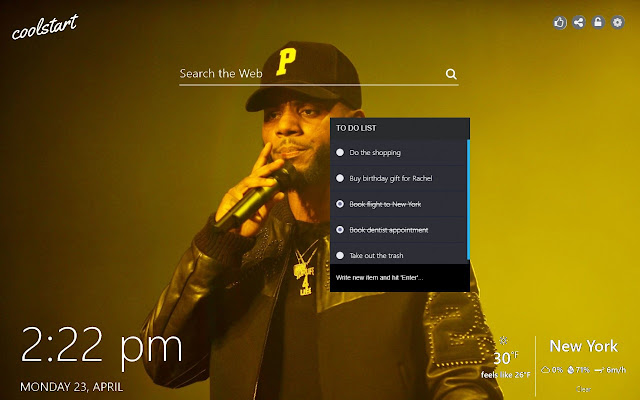Select 'Book dentist appointment' text

tap(389, 230)
